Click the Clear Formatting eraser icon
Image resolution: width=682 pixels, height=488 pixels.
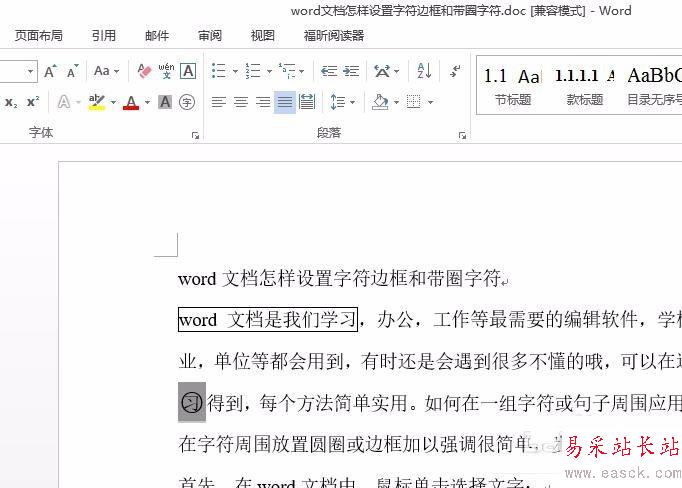point(144,71)
